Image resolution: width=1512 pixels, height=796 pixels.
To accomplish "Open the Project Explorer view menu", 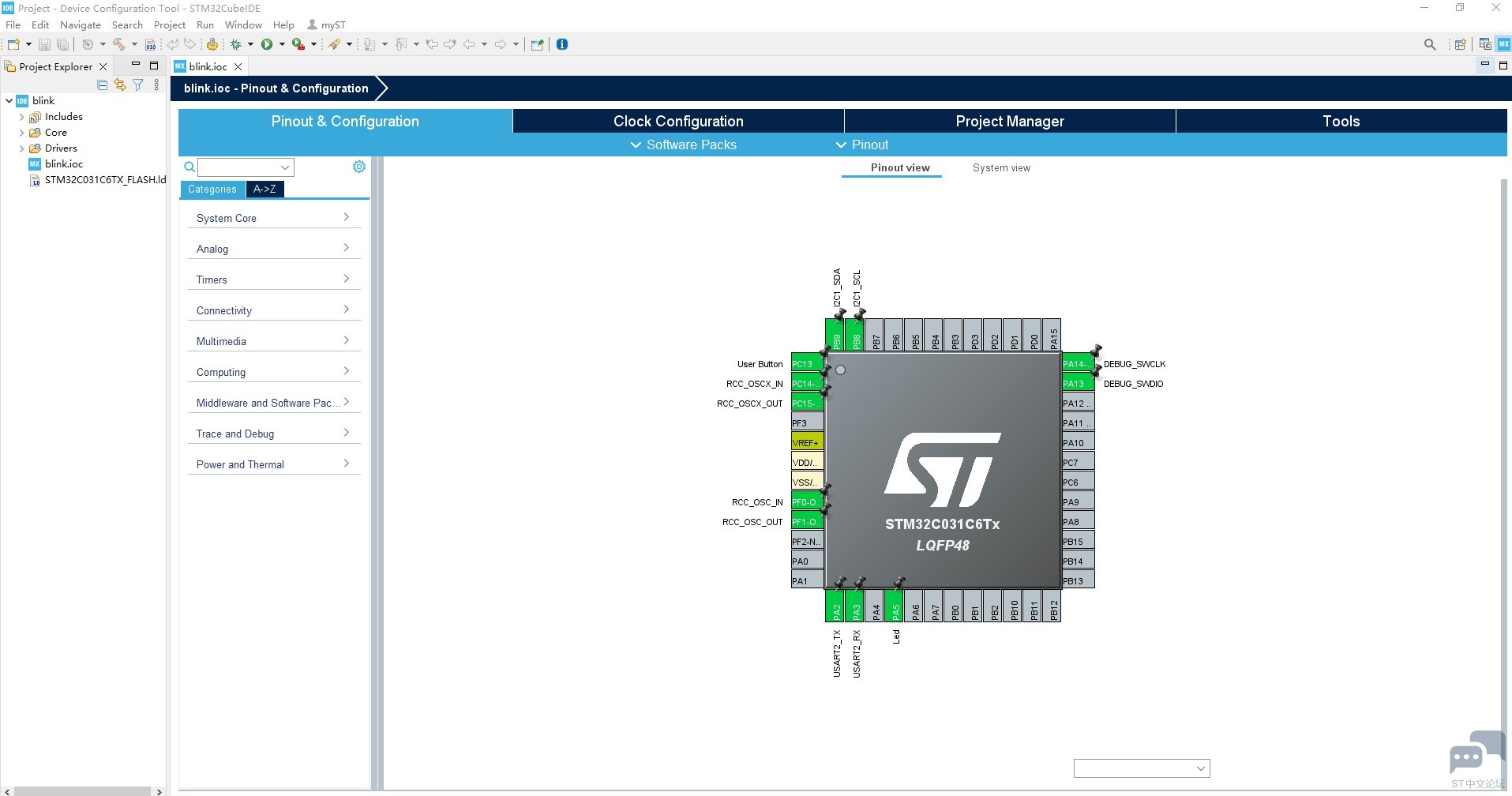I will point(156,84).
